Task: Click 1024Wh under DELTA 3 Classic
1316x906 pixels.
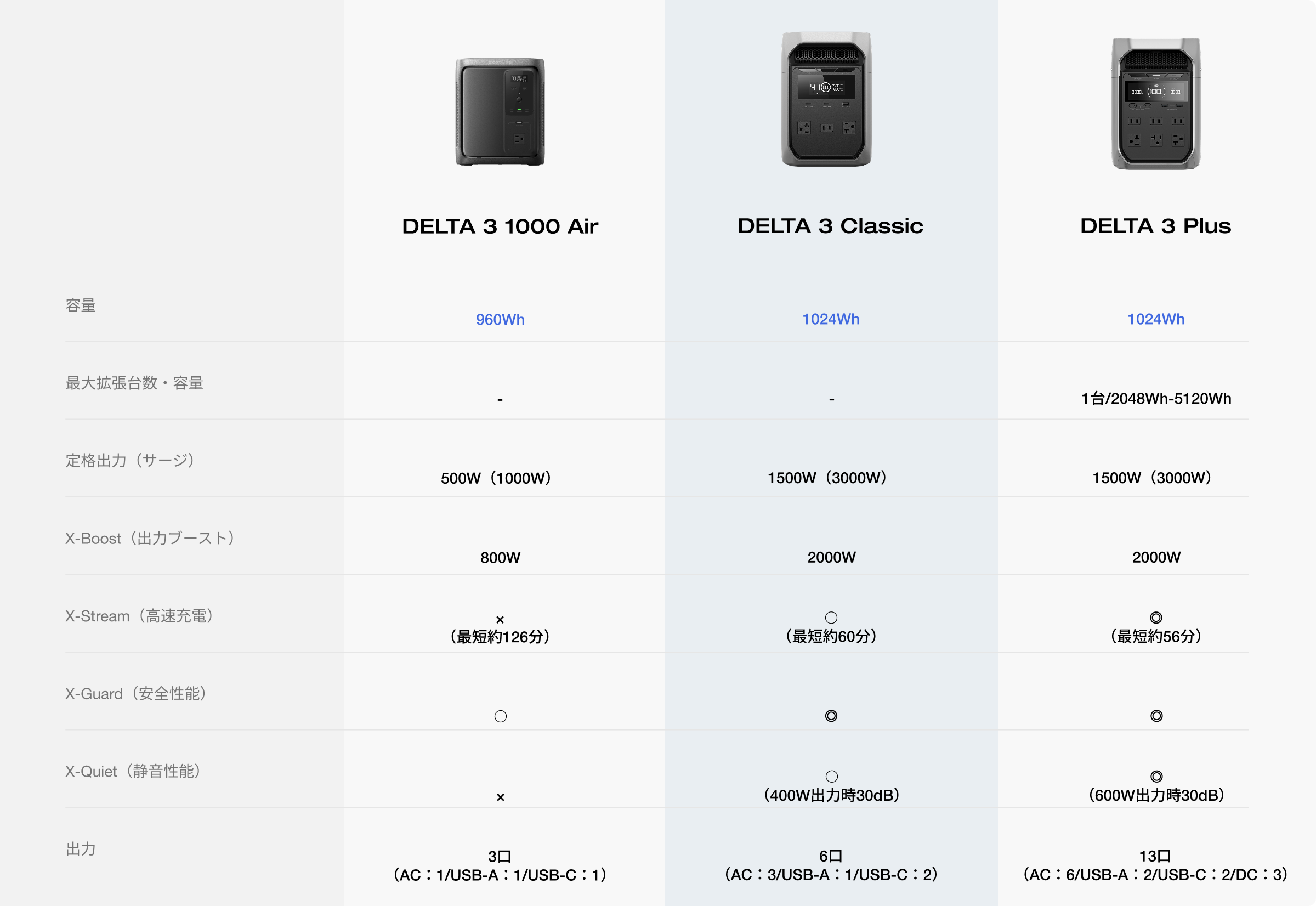Action: click(x=830, y=319)
